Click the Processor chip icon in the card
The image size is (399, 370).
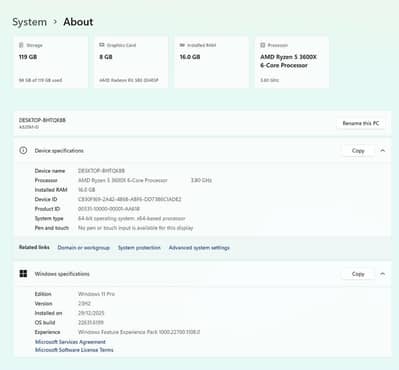pyautogui.click(x=263, y=45)
